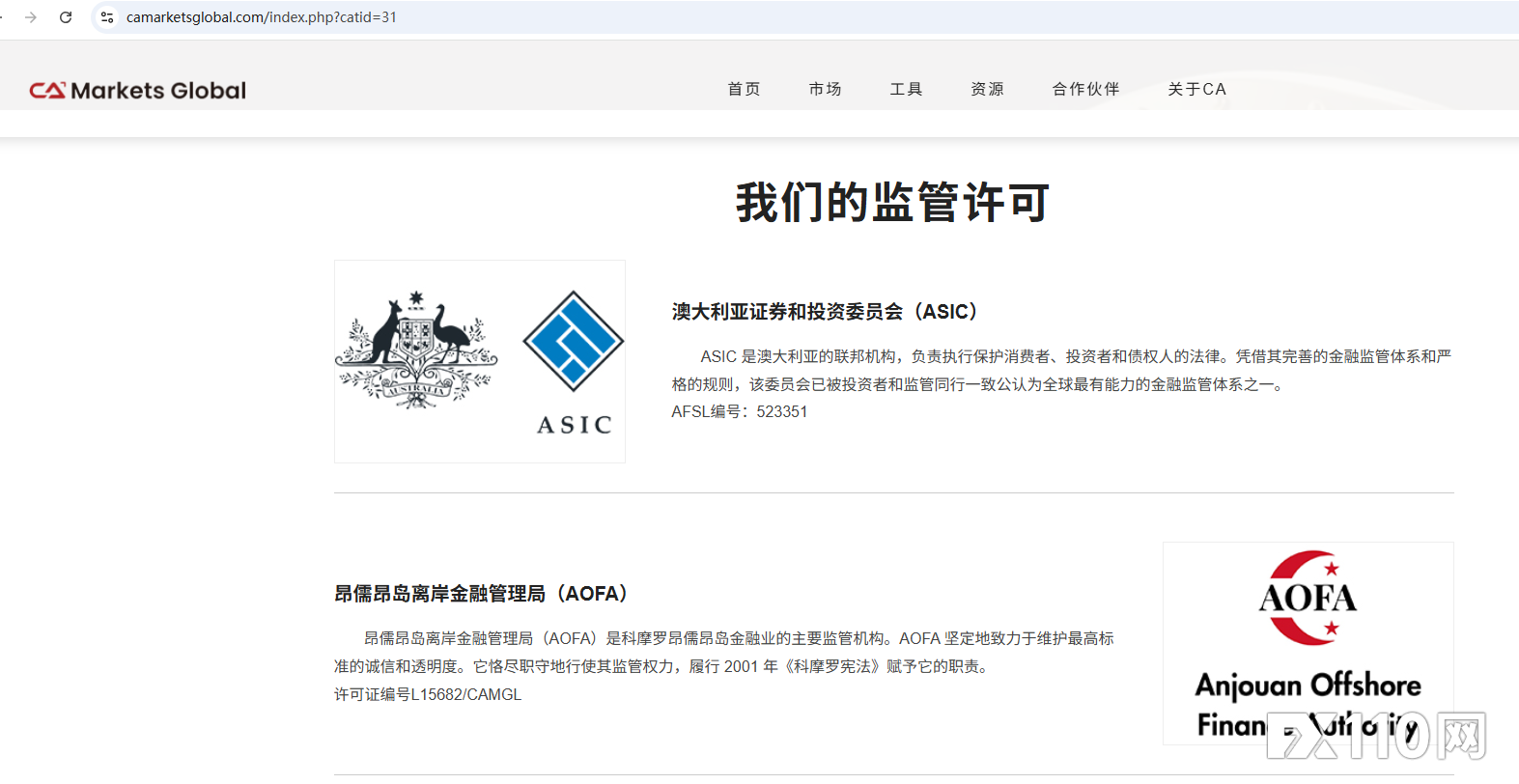Click the CA Markets Global logo

[138, 90]
